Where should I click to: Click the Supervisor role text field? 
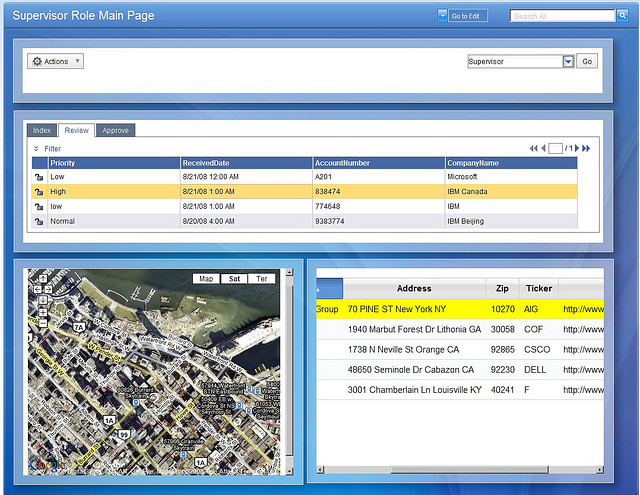click(516, 61)
